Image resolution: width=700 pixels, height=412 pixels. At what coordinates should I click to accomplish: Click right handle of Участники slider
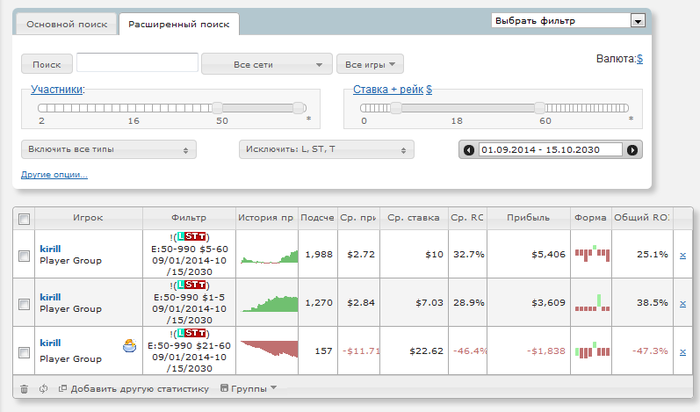click(298, 108)
